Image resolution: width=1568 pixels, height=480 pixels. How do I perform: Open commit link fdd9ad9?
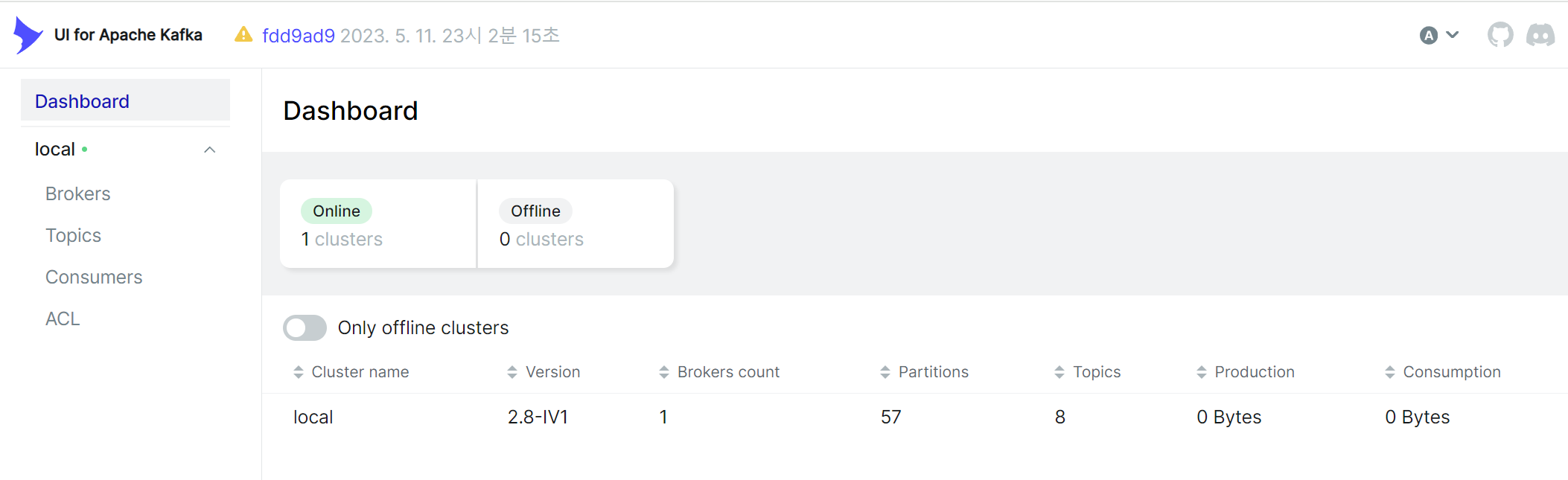(299, 36)
